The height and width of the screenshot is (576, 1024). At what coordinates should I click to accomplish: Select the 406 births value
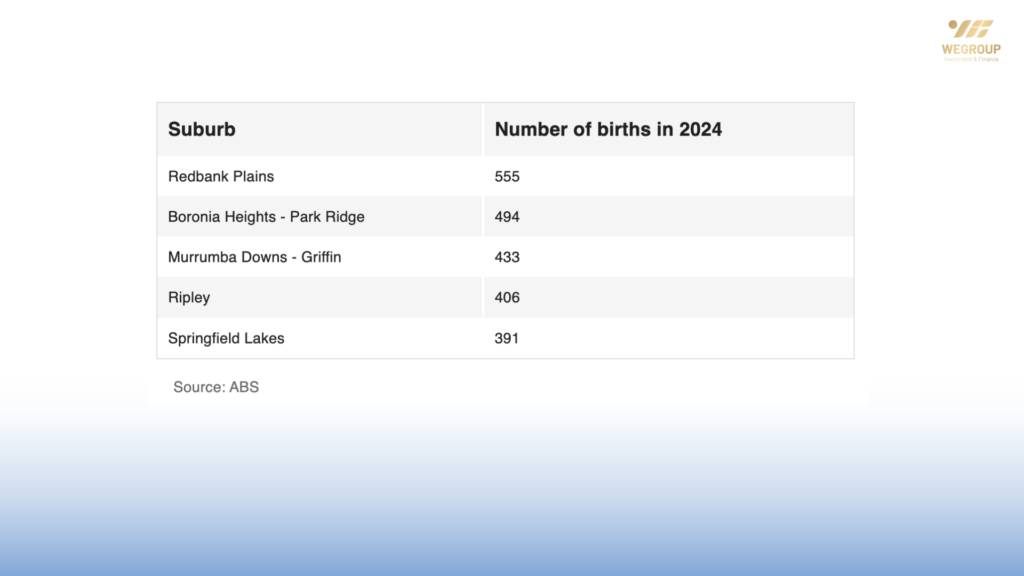[x=507, y=298]
